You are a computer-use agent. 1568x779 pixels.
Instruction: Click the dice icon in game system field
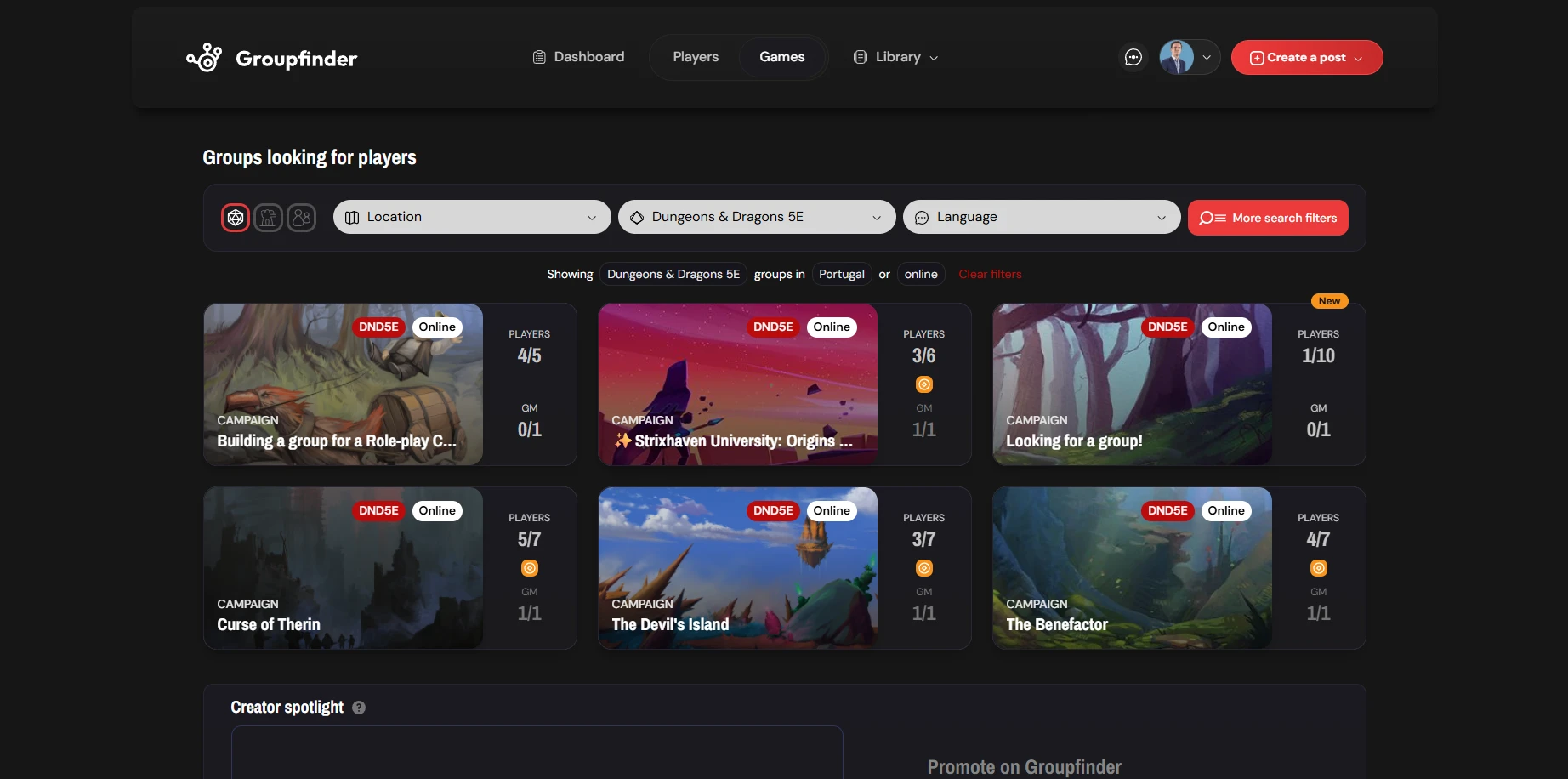pyautogui.click(x=637, y=218)
